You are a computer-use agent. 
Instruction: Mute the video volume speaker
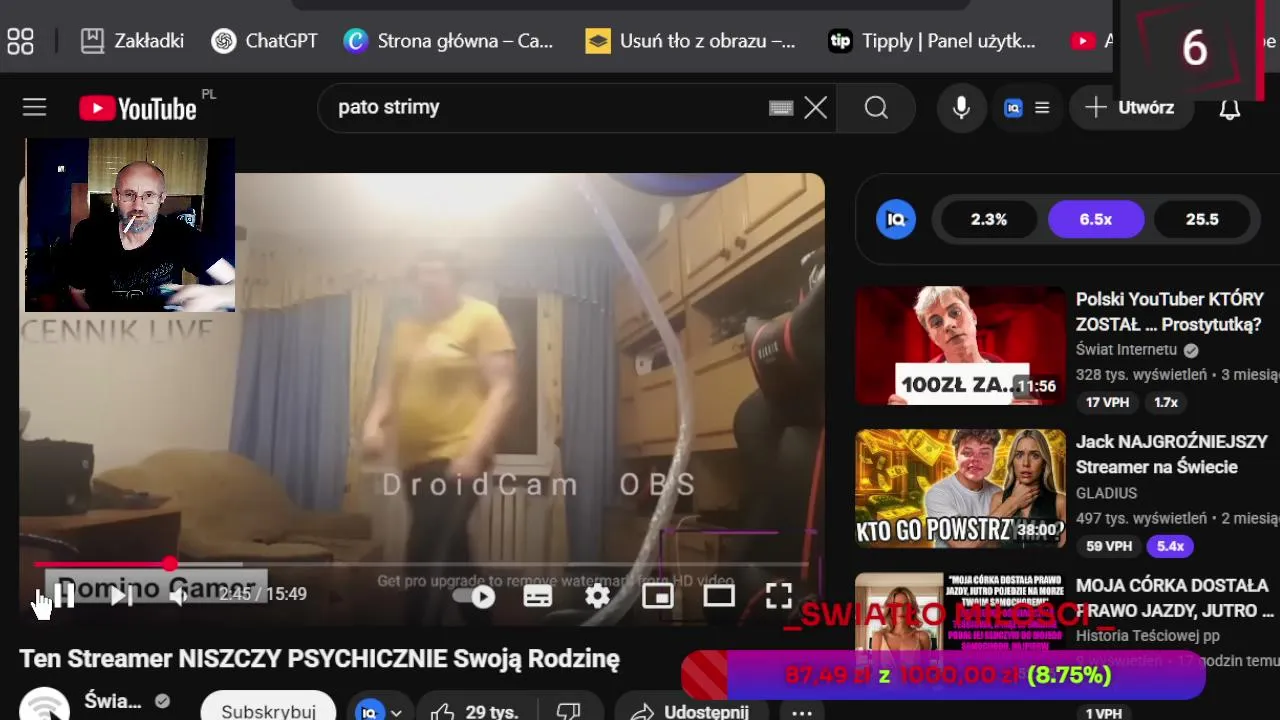click(x=178, y=596)
